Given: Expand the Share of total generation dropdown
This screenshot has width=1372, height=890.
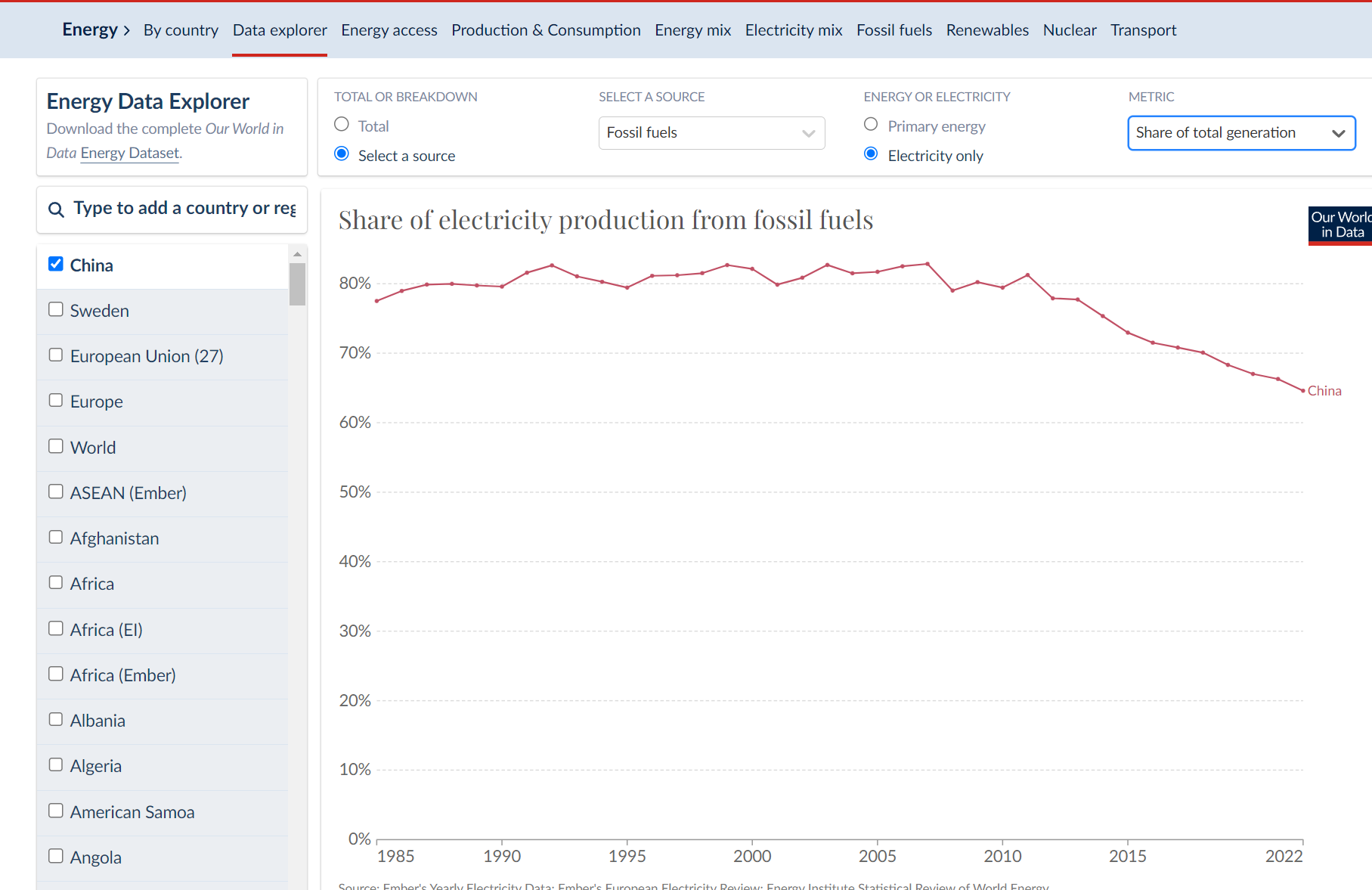Looking at the screenshot, I should (1240, 133).
